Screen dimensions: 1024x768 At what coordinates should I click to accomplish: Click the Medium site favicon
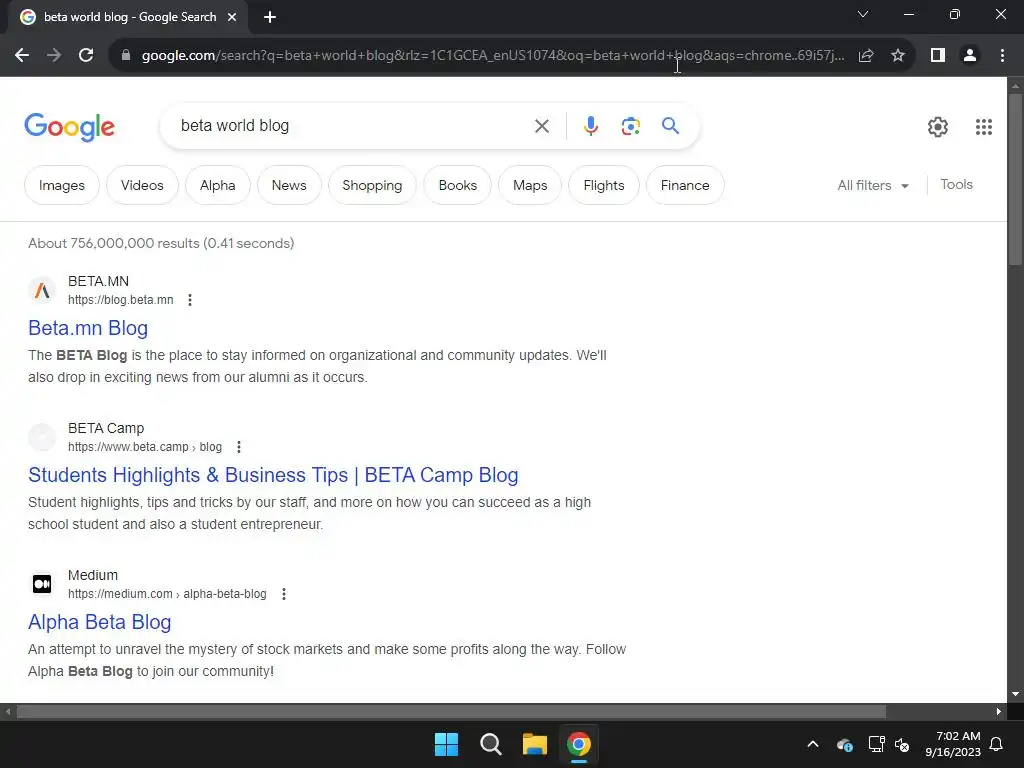pyautogui.click(x=42, y=584)
